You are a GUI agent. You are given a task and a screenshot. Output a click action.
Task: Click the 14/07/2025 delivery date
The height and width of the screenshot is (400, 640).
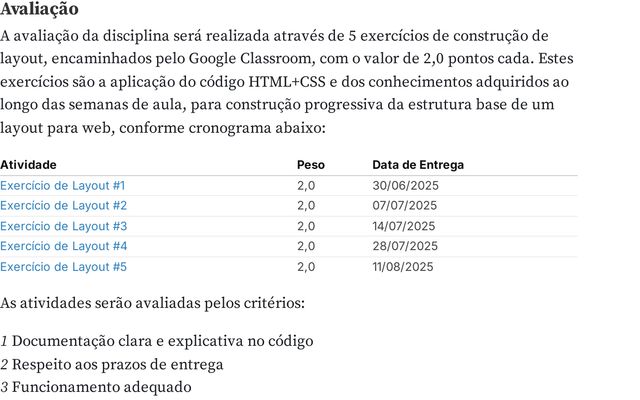[404, 226]
